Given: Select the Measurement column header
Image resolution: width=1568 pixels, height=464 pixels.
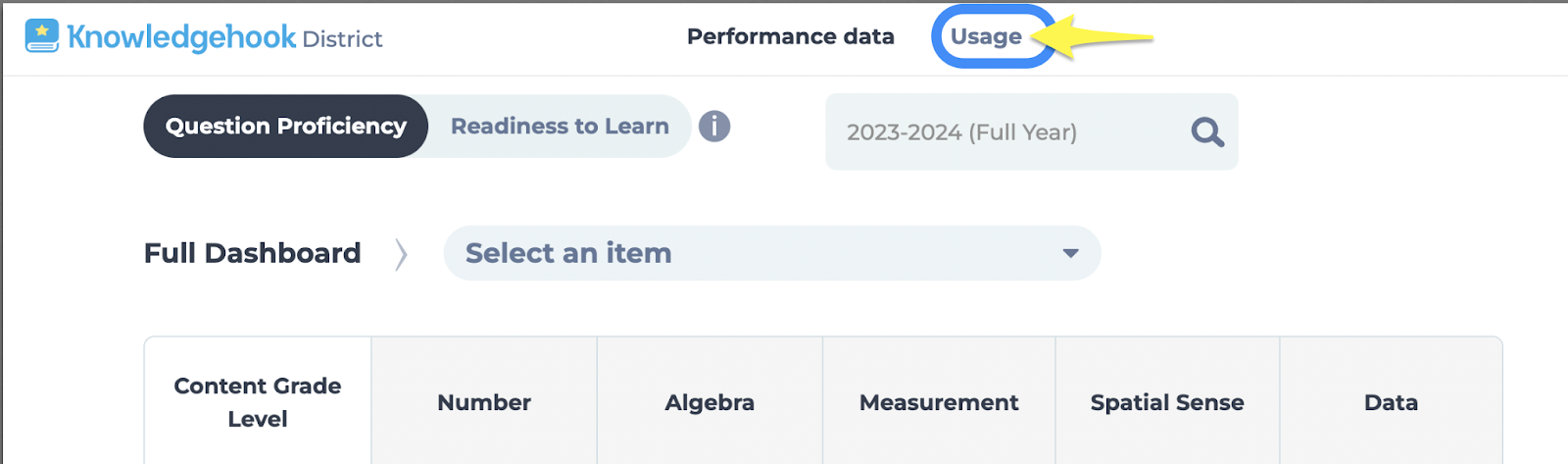Looking at the screenshot, I should [939, 402].
